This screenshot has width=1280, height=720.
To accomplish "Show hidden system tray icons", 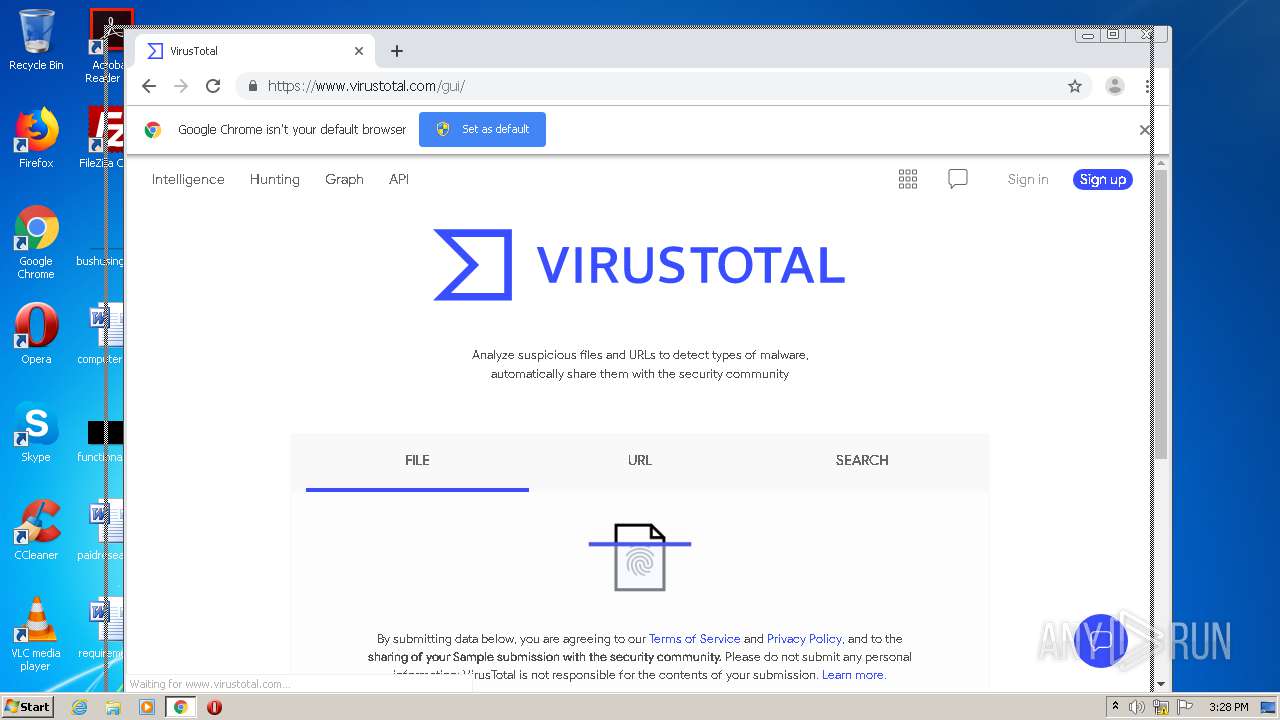I will pos(1115,707).
